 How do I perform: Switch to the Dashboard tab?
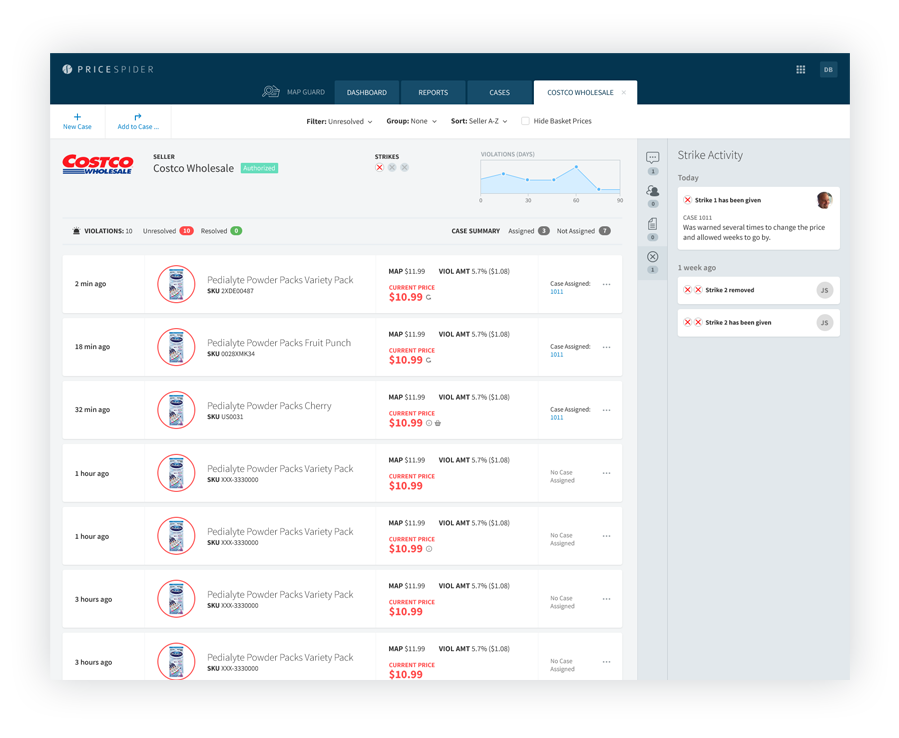coord(366,92)
